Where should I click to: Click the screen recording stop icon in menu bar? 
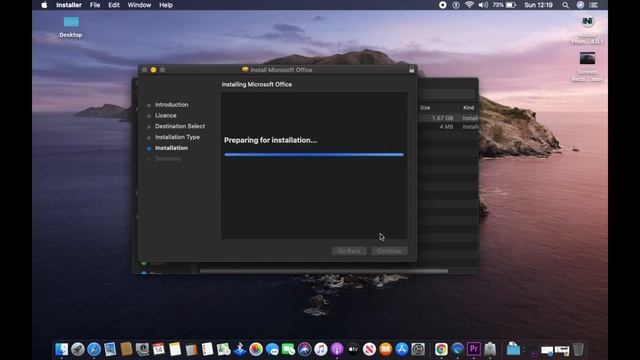(442, 5)
